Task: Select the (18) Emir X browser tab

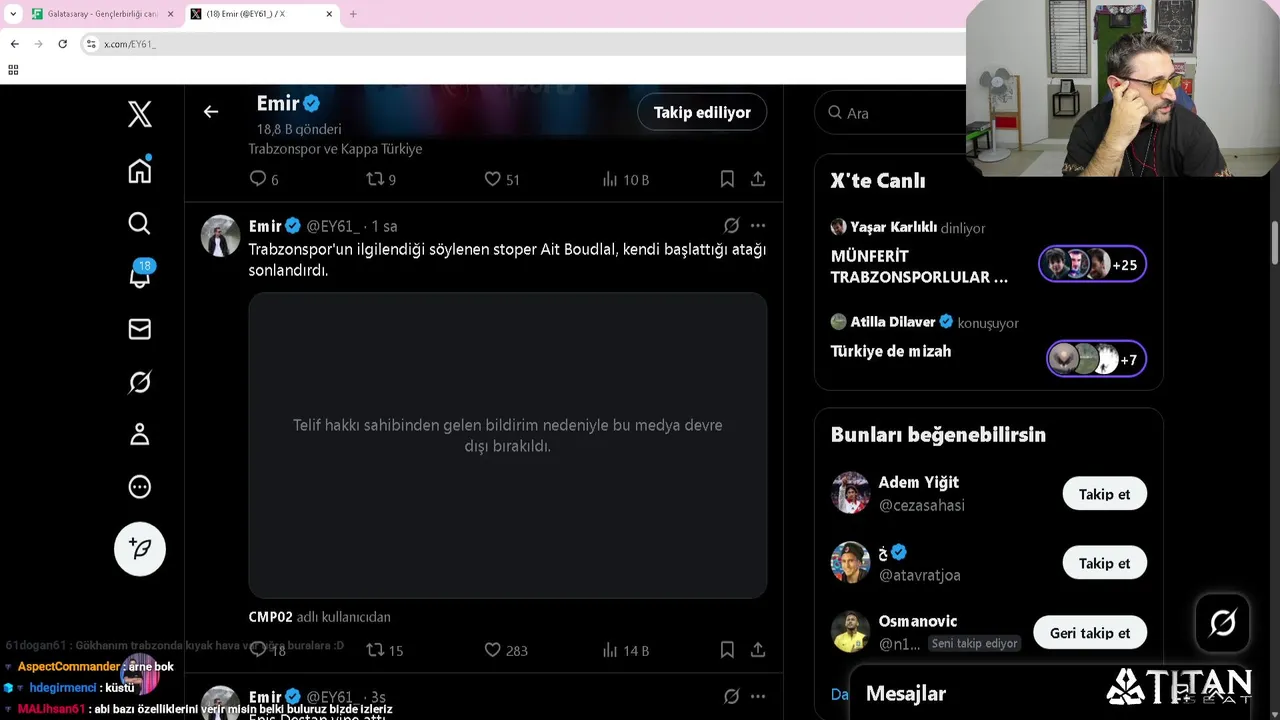Action: pyautogui.click(x=262, y=14)
